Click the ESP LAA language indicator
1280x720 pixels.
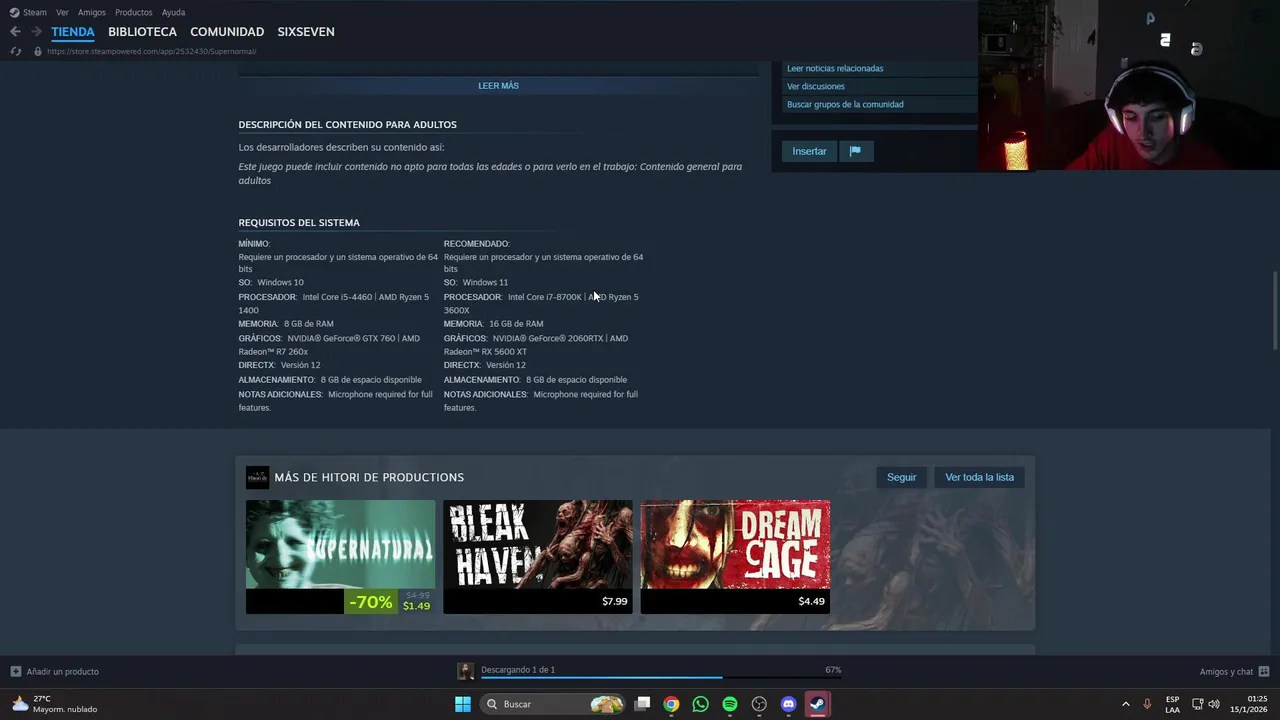pos(1172,704)
